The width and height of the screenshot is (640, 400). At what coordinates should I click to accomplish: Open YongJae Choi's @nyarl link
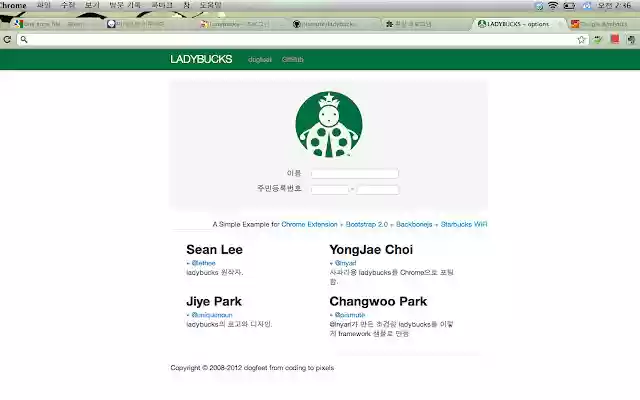click(345, 263)
